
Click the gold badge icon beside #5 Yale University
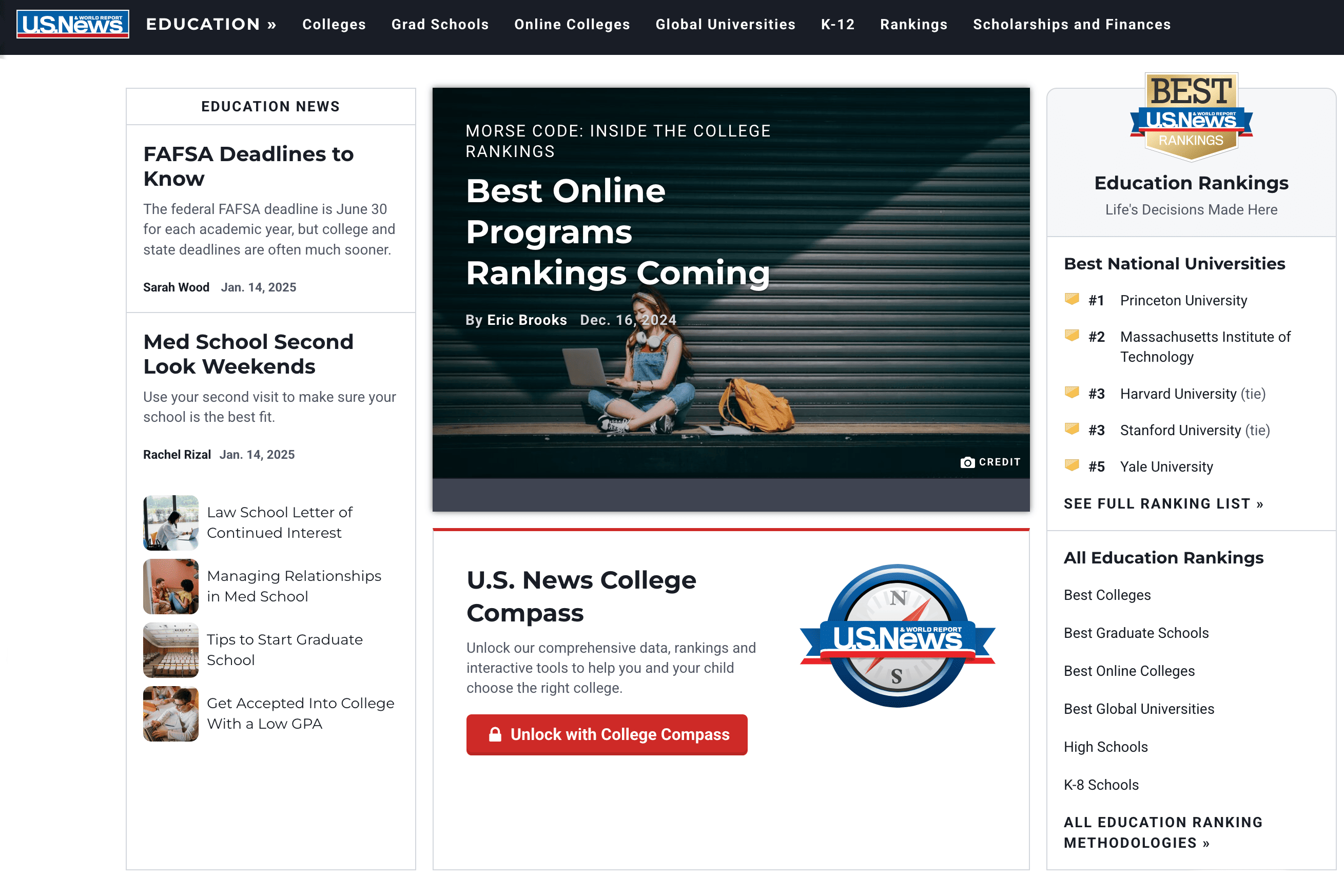(x=1072, y=464)
